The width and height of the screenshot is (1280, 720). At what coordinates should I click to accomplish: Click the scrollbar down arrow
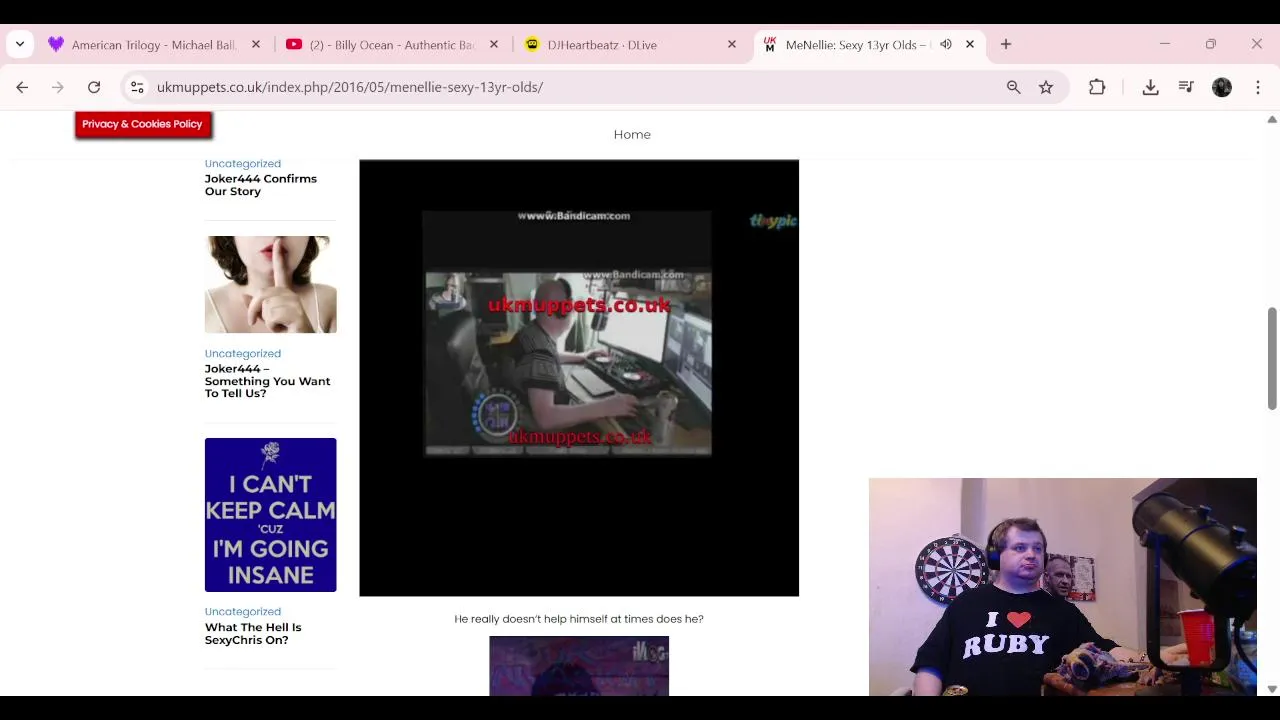click(1272, 689)
